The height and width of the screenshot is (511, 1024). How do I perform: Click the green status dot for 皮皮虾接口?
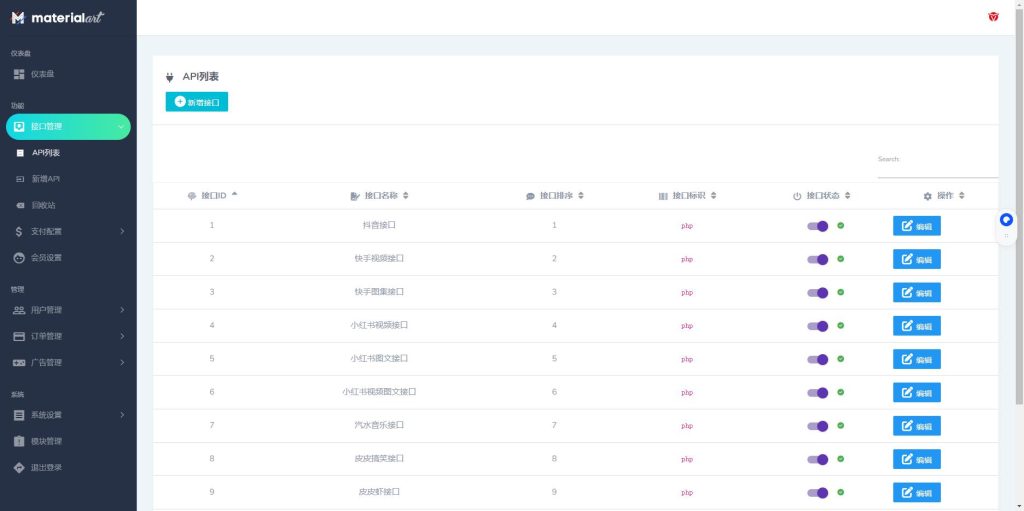coord(840,492)
